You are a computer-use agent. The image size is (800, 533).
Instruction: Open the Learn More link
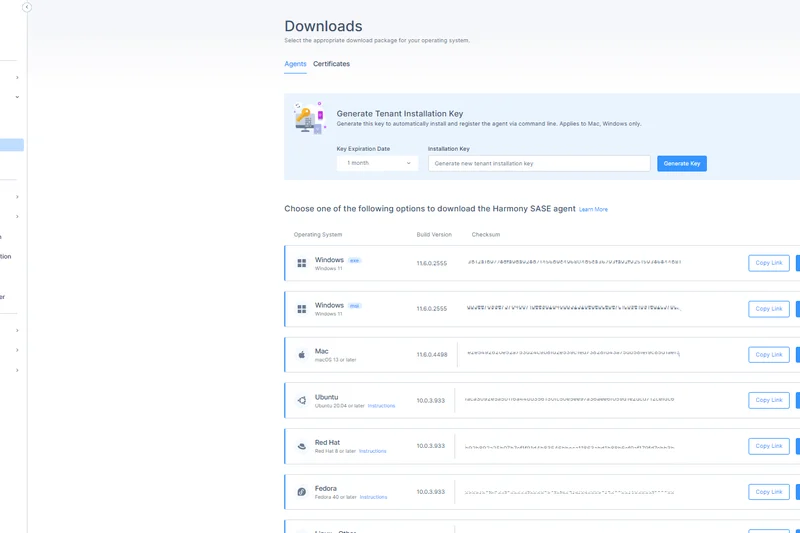click(x=593, y=210)
